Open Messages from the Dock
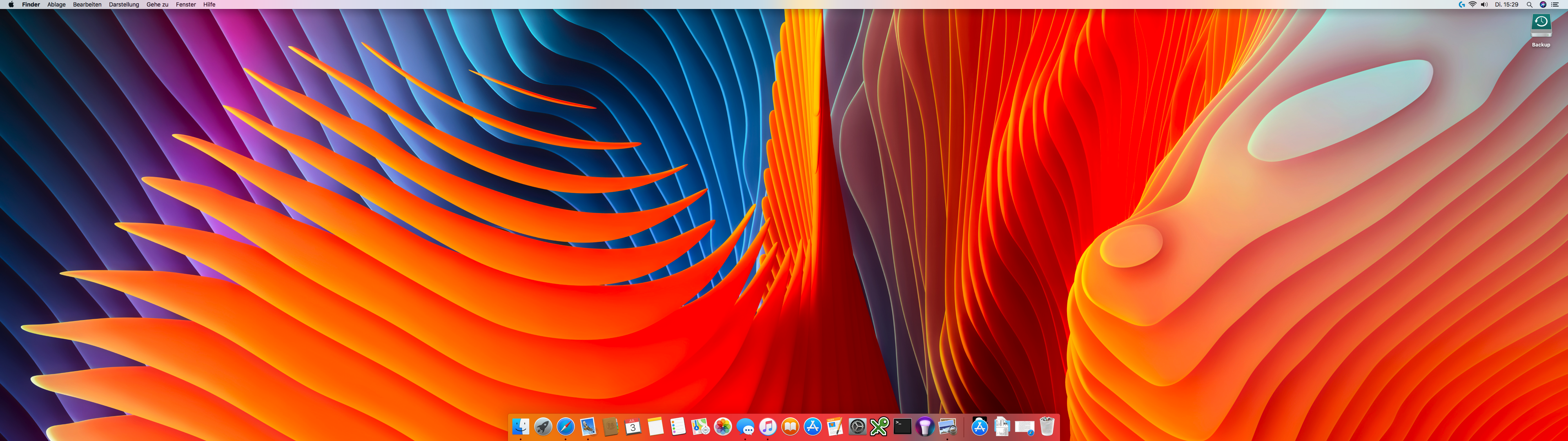This screenshot has height=441, width=1568. click(x=745, y=427)
